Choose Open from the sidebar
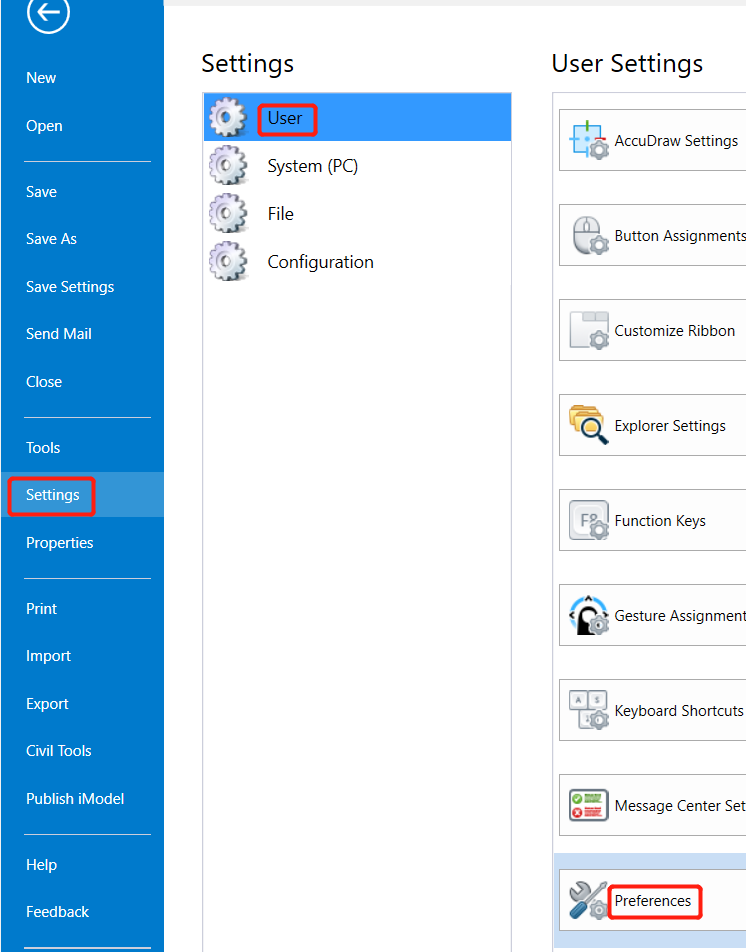The height and width of the screenshot is (952, 746). [44, 126]
